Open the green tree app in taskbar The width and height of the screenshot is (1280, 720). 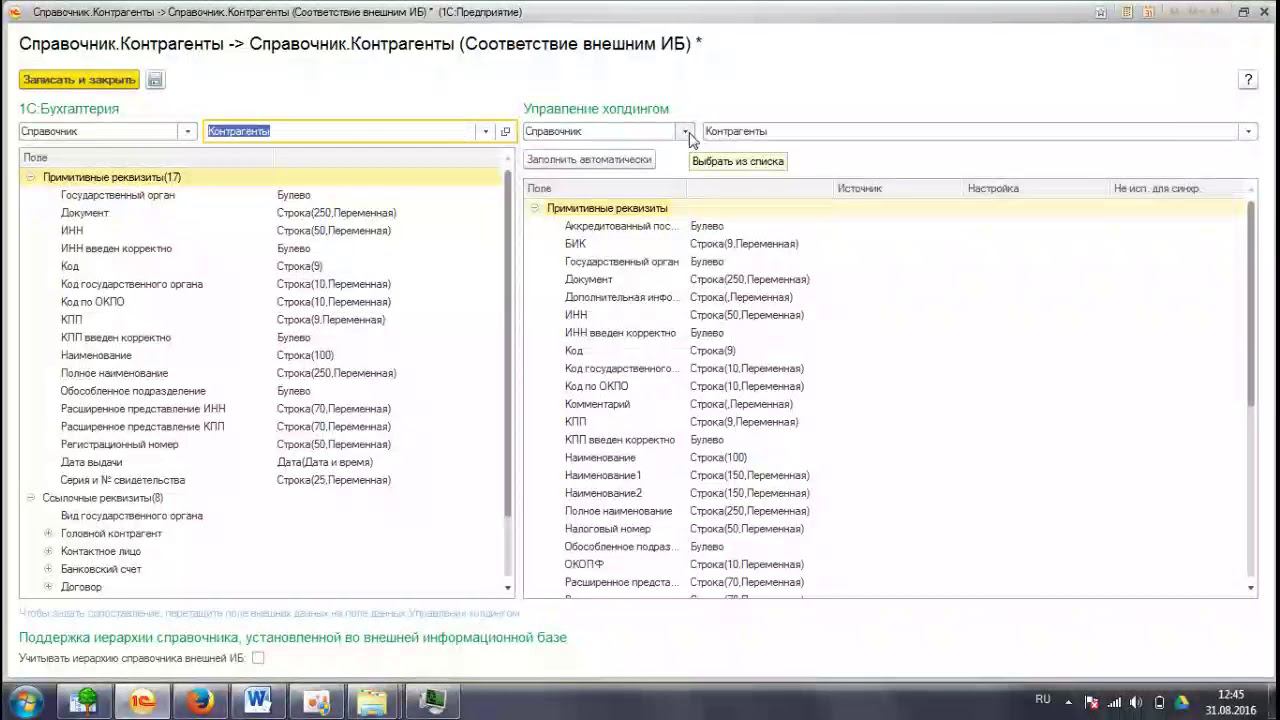coord(84,701)
